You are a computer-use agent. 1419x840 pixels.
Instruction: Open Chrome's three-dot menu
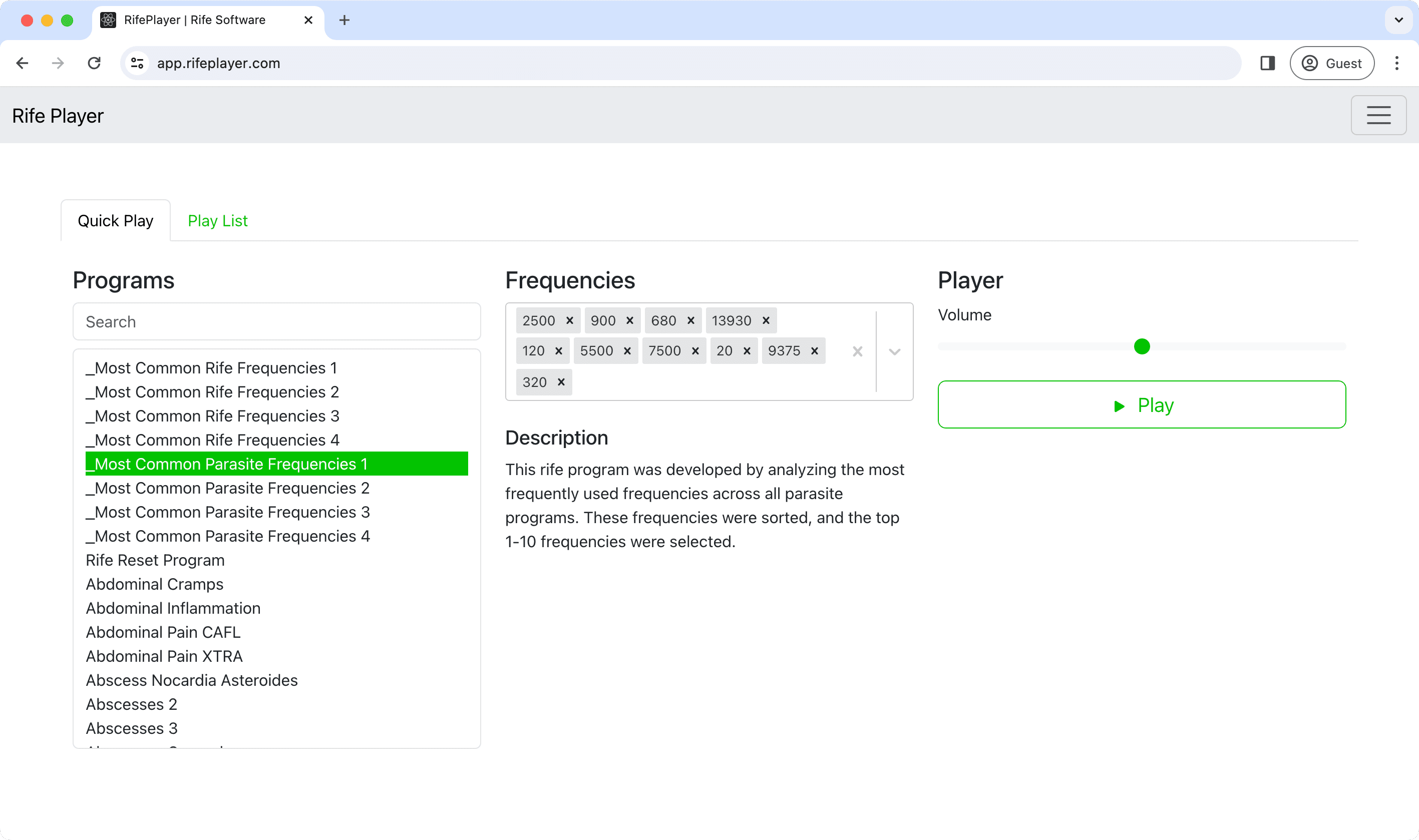(1396, 63)
